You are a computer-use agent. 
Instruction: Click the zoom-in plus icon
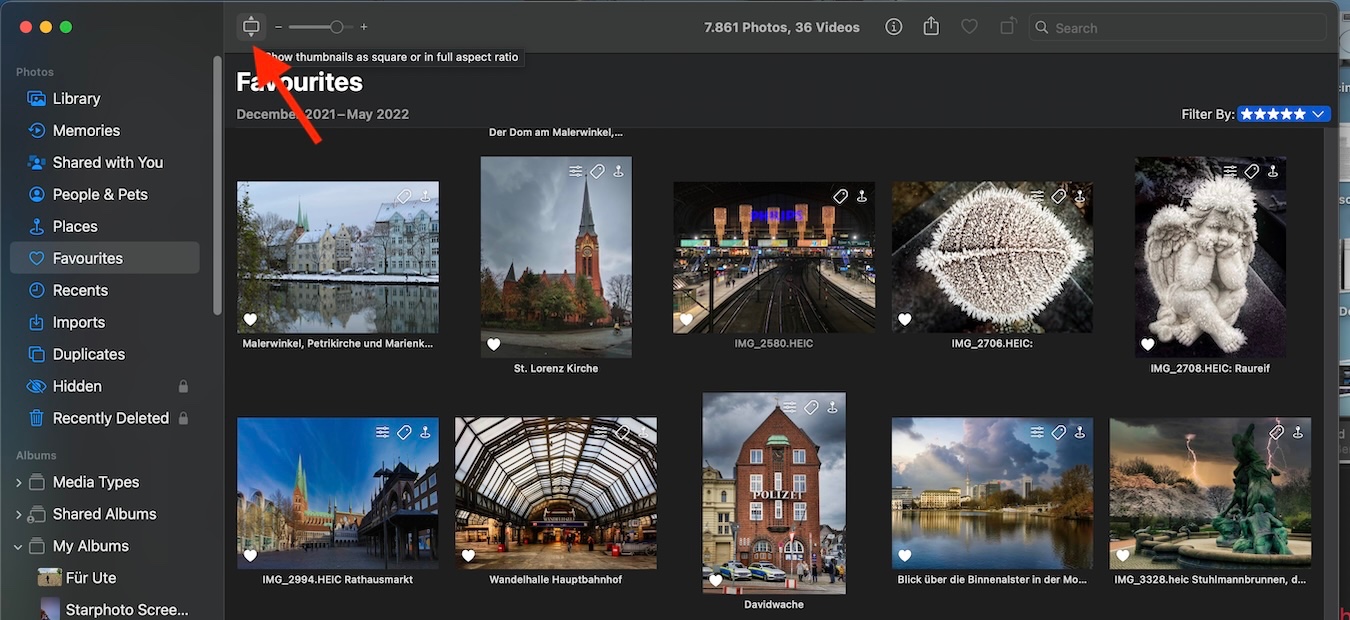coord(364,27)
